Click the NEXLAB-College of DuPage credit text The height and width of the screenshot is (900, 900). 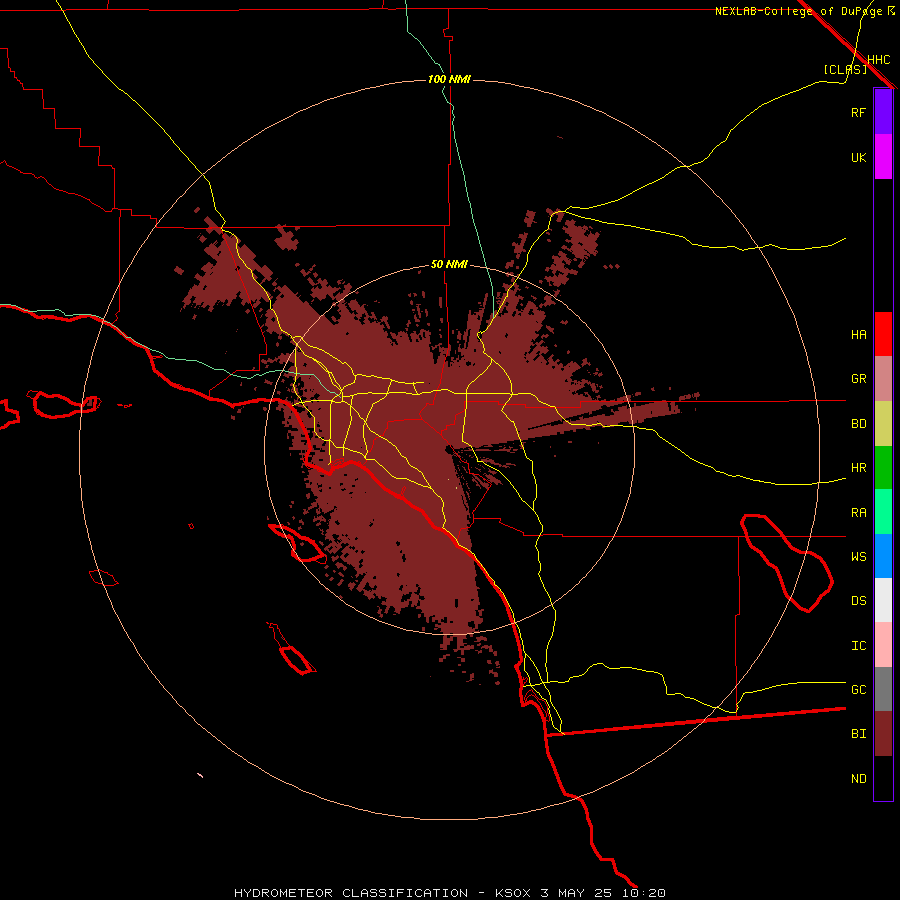(798, 11)
